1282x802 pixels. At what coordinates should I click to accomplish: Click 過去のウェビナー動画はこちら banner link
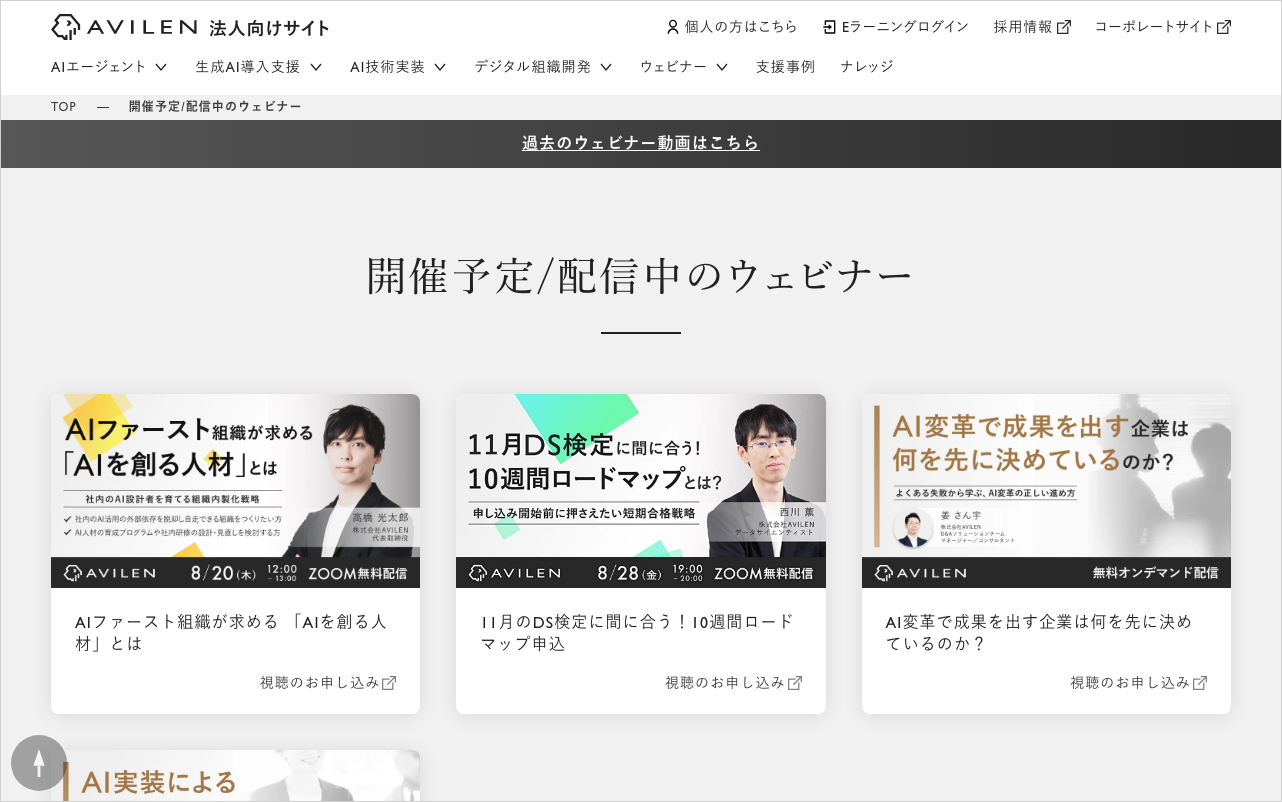(641, 143)
